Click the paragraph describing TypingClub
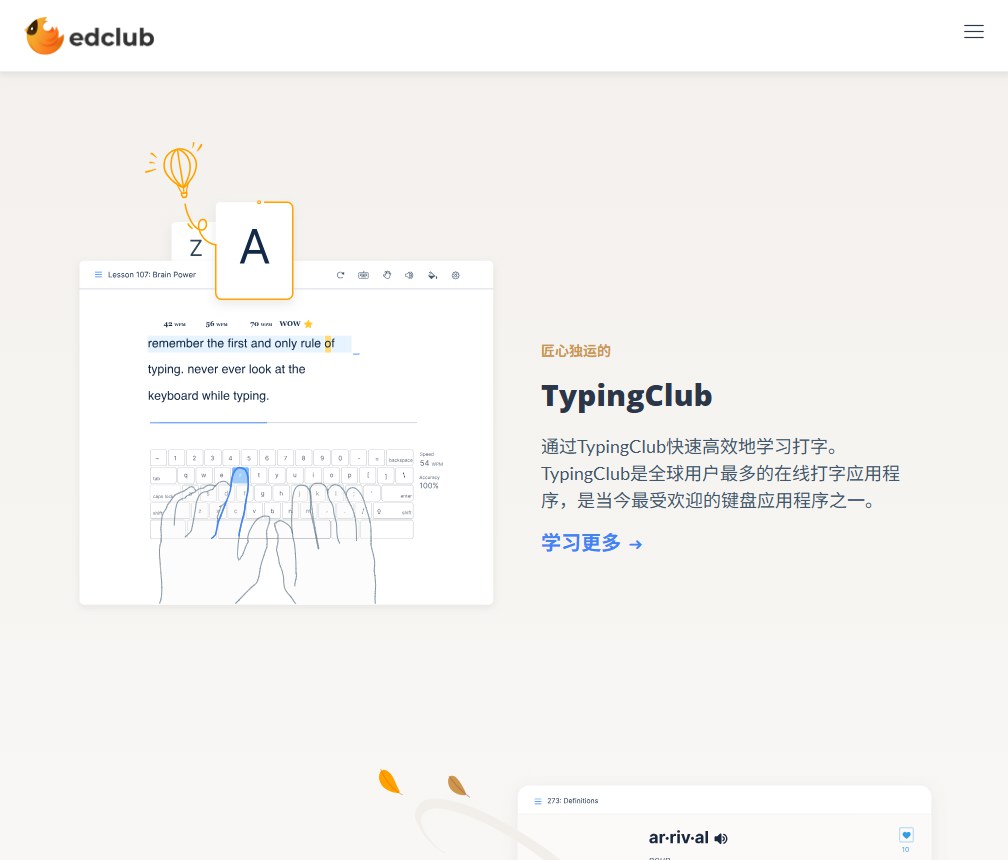 [720, 473]
